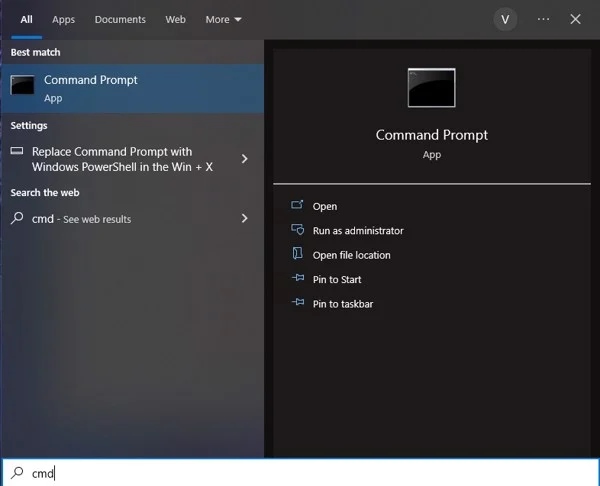
Task: Expand the arrow for Replace Command Prompt setting
Action: (245, 159)
